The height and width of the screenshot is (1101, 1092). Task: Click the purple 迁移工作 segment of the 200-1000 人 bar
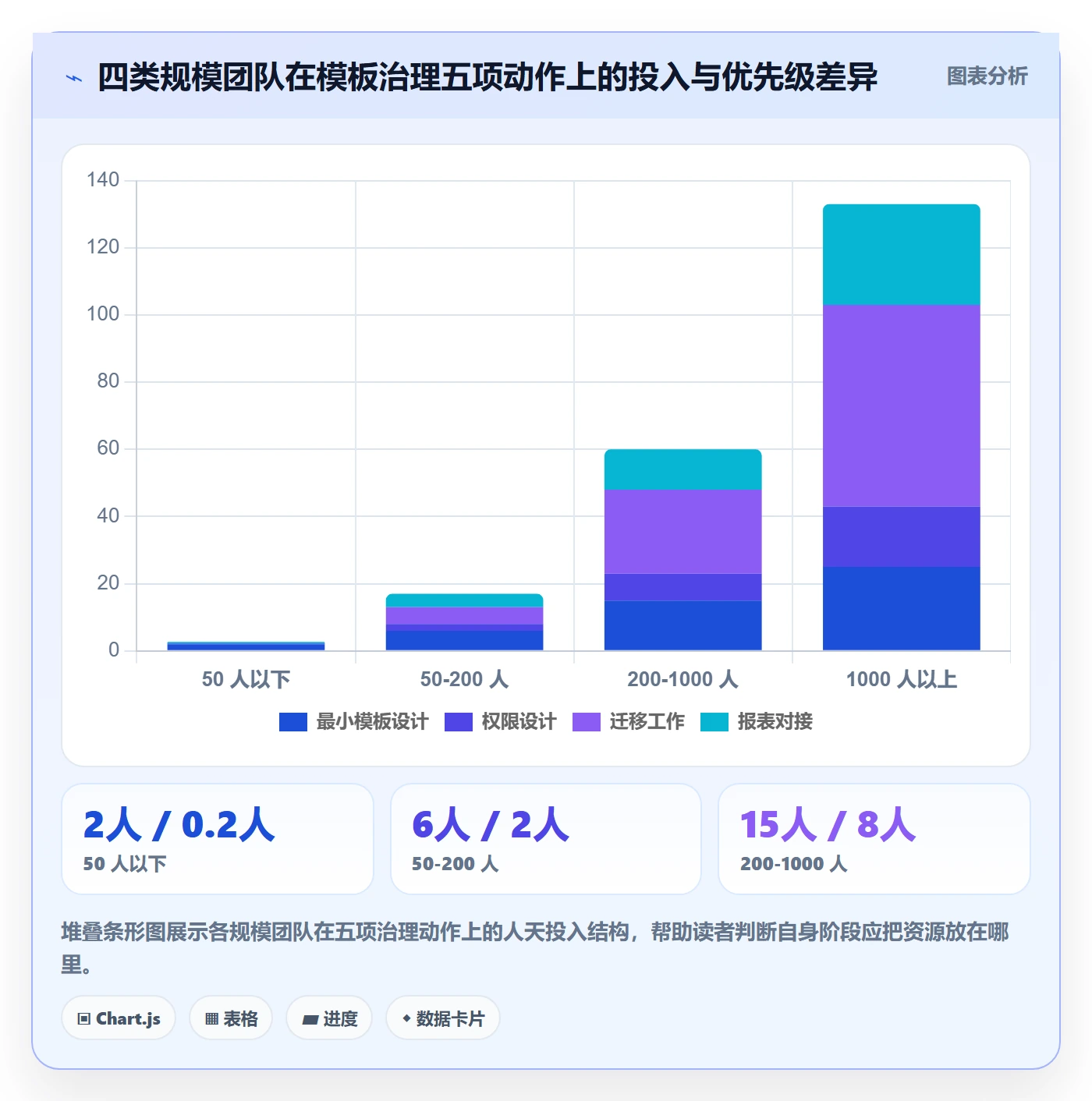[x=683, y=532]
